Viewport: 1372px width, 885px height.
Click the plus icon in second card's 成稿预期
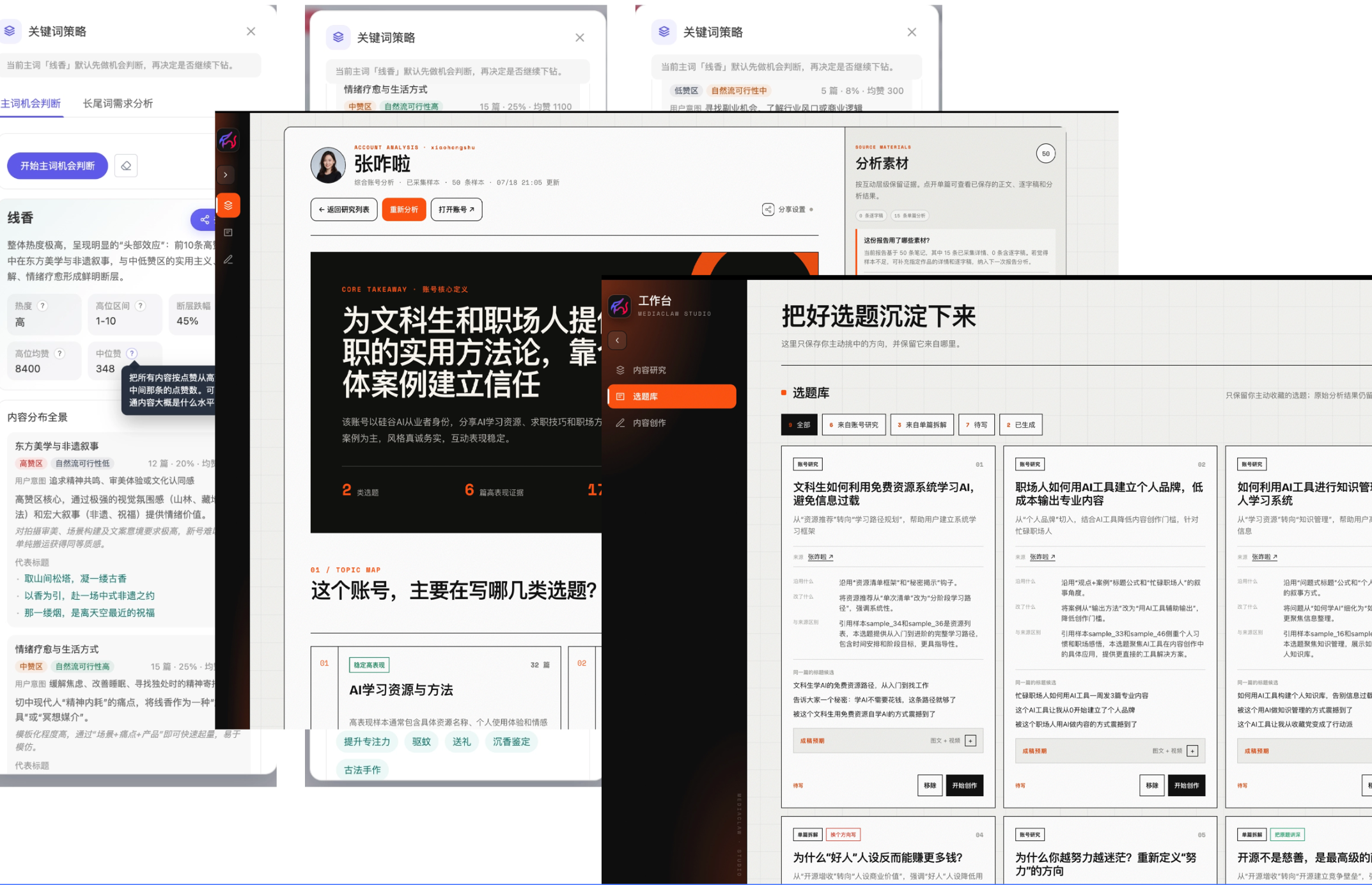point(1192,751)
